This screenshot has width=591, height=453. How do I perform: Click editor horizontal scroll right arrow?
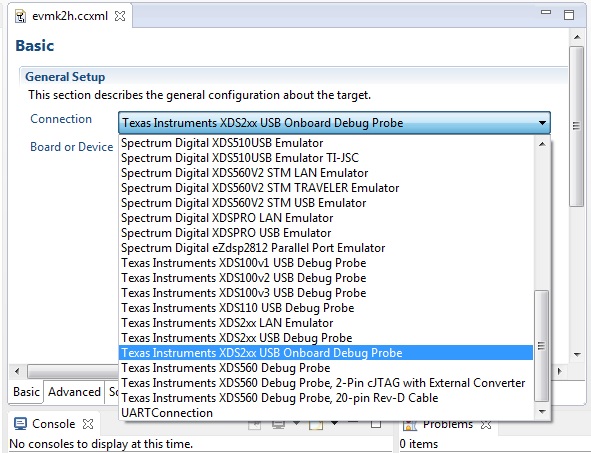pyautogui.click(x=560, y=371)
